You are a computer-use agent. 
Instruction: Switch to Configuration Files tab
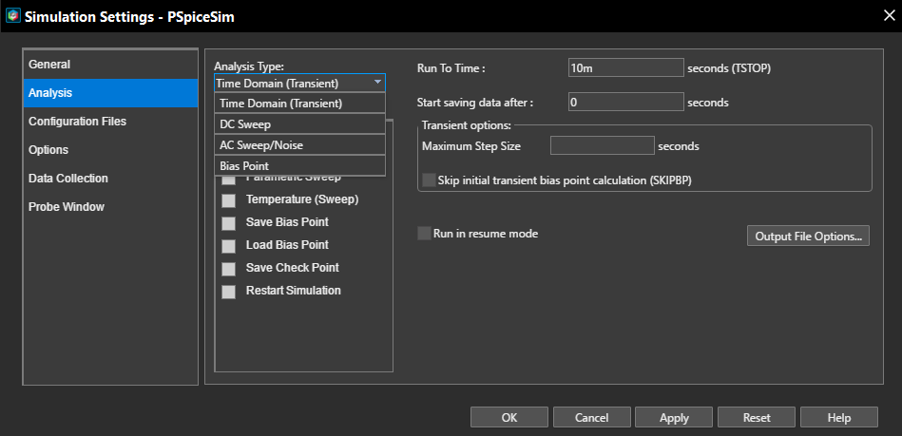(x=110, y=121)
